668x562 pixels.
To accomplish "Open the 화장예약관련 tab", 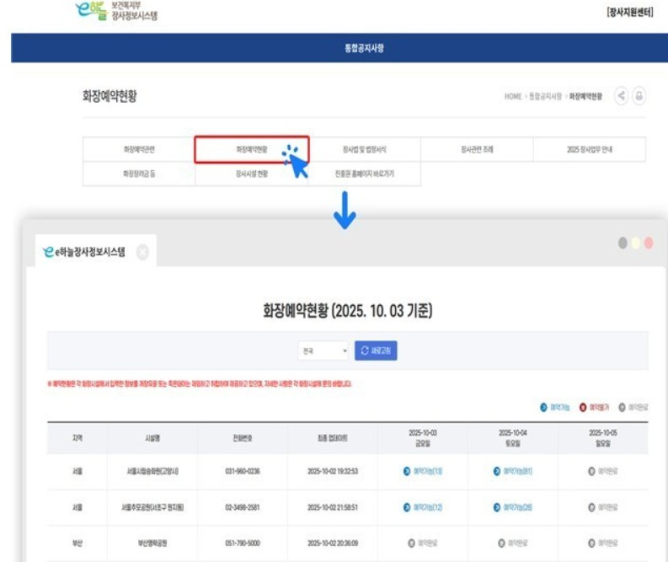I will coord(138,150).
